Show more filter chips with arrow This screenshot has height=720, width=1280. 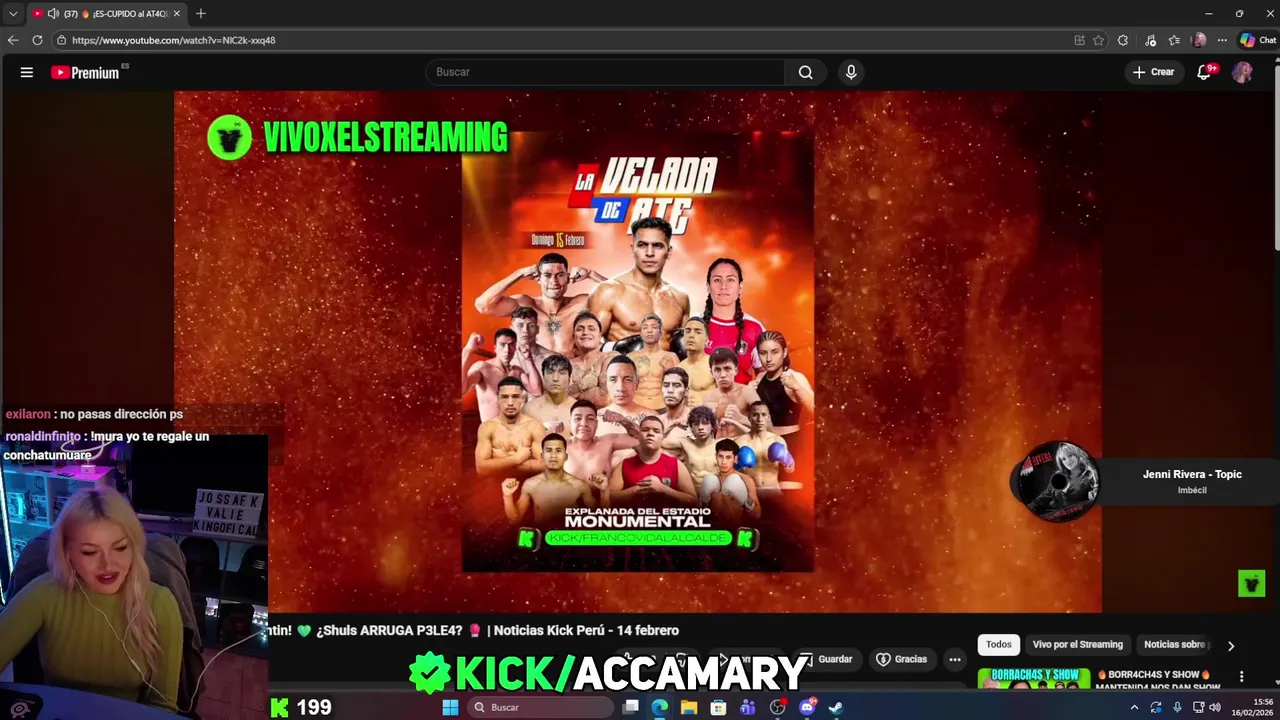coord(1231,646)
